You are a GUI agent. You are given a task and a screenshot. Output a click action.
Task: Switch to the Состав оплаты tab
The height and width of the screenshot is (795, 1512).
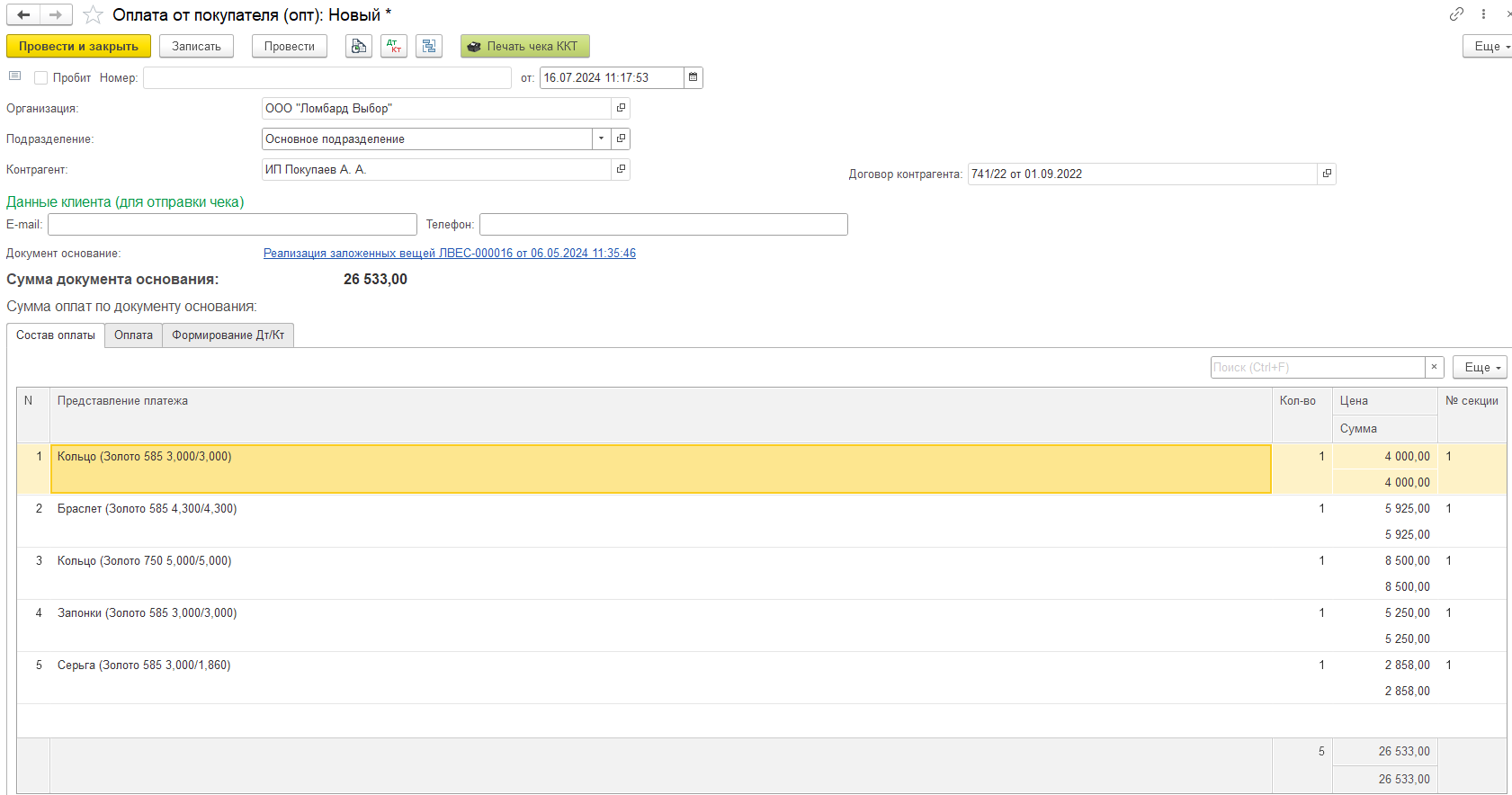point(56,335)
